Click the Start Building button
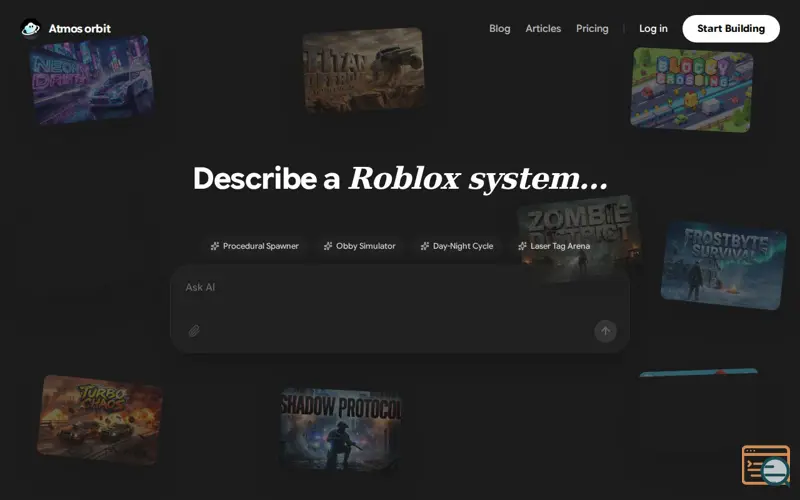Image resolution: width=800 pixels, height=500 pixels. point(731,29)
